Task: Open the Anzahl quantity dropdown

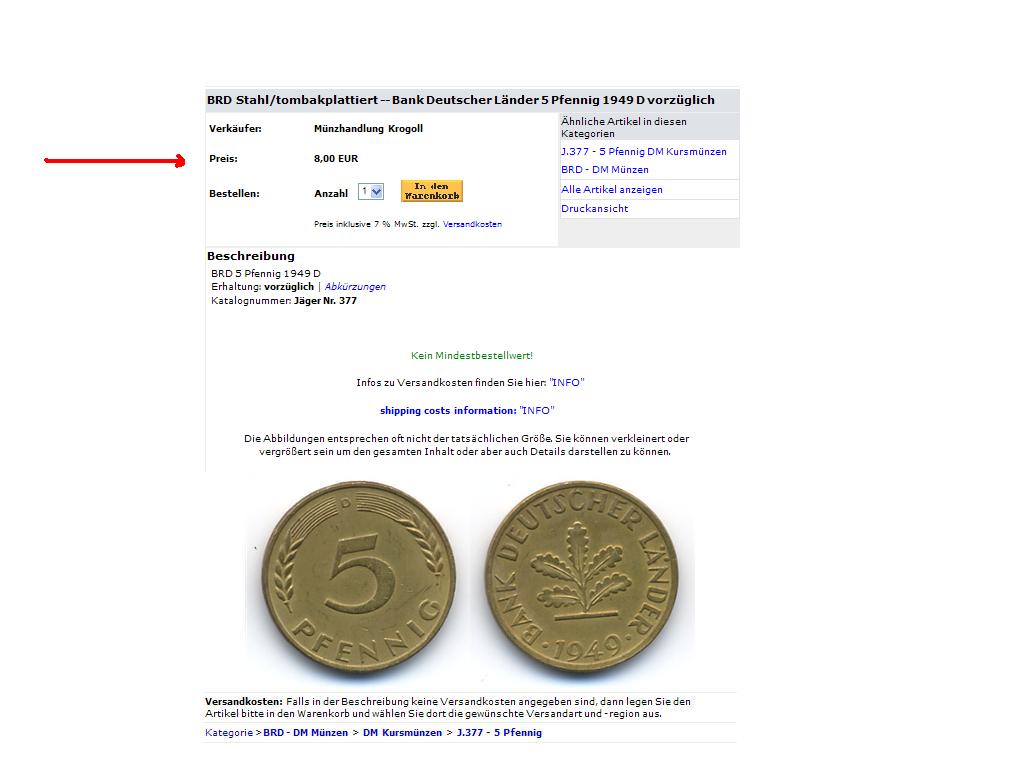Action: [x=370, y=192]
